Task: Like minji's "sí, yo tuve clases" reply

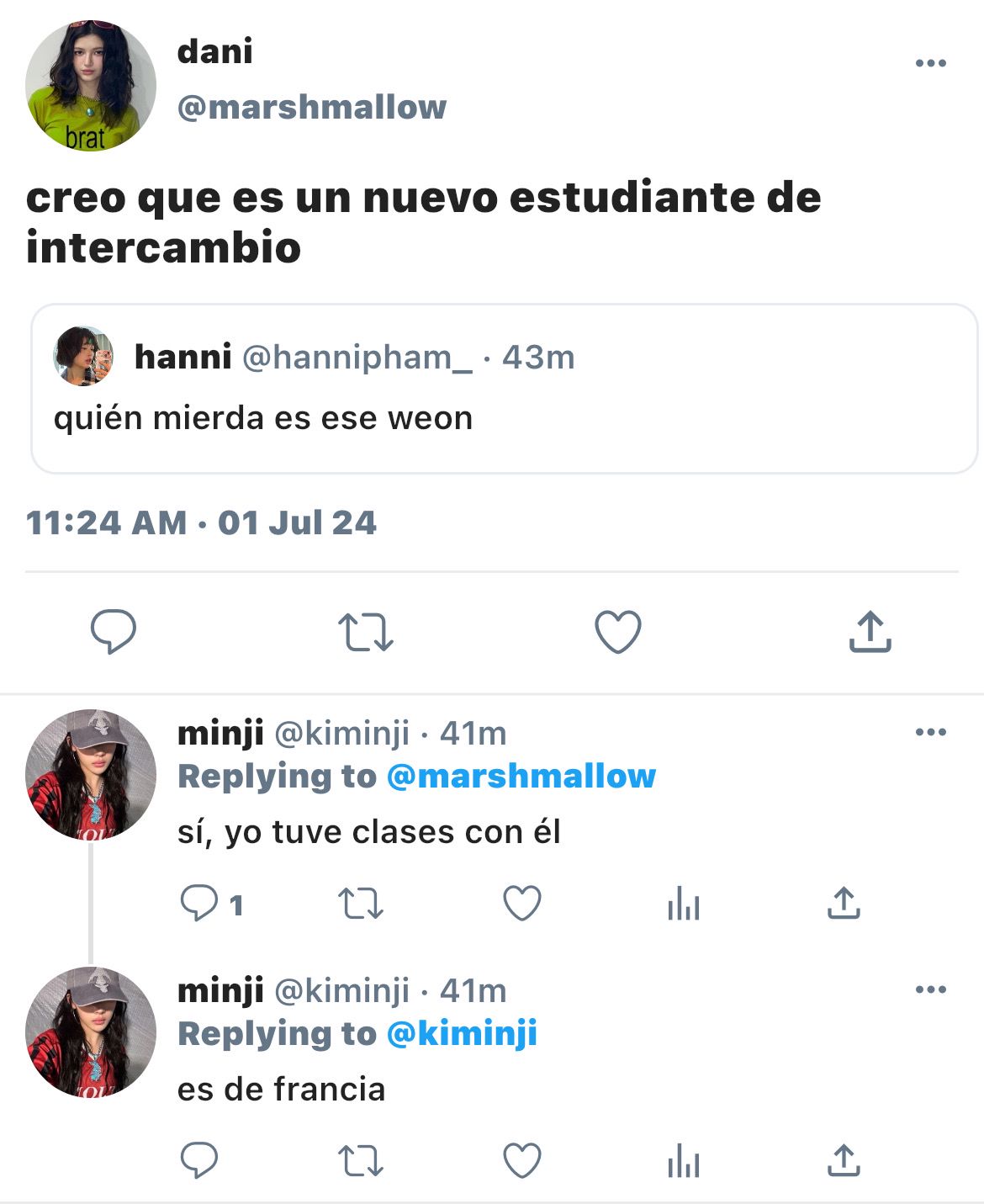Action: (522, 904)
